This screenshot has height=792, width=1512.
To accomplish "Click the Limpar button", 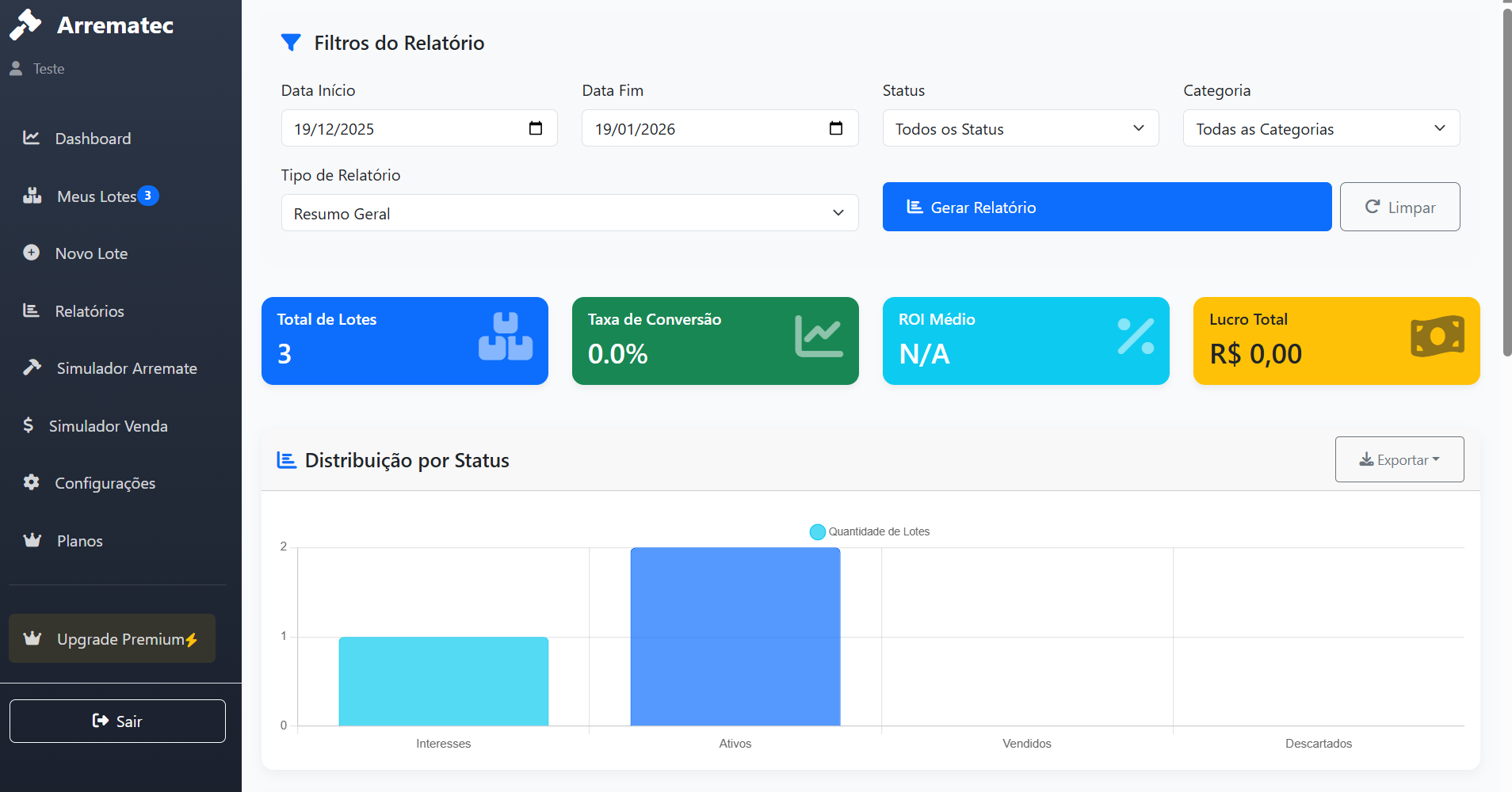I will pos(1399,207).
